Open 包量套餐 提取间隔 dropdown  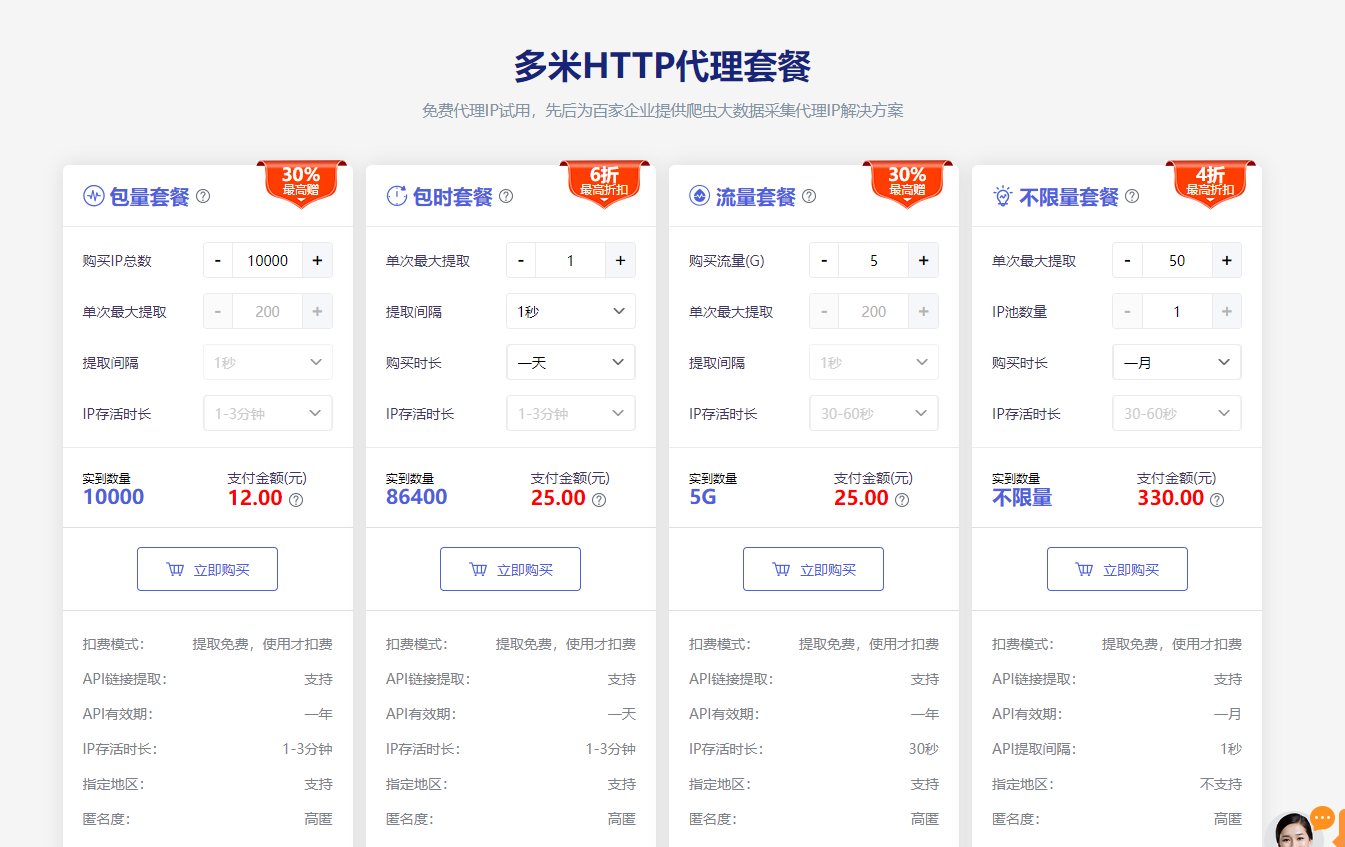(268, 362)
